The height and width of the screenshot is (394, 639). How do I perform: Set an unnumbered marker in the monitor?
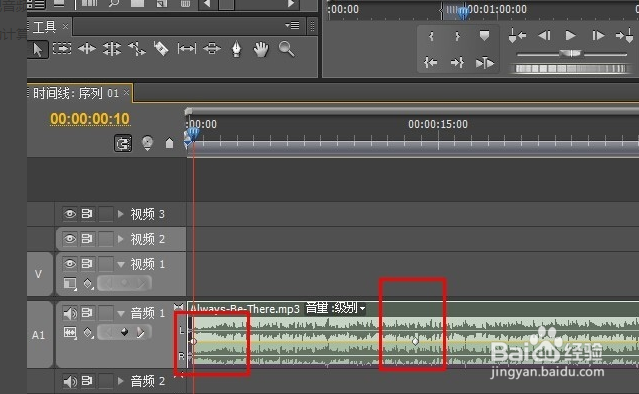pyautogui.click(x=484, y=36)
